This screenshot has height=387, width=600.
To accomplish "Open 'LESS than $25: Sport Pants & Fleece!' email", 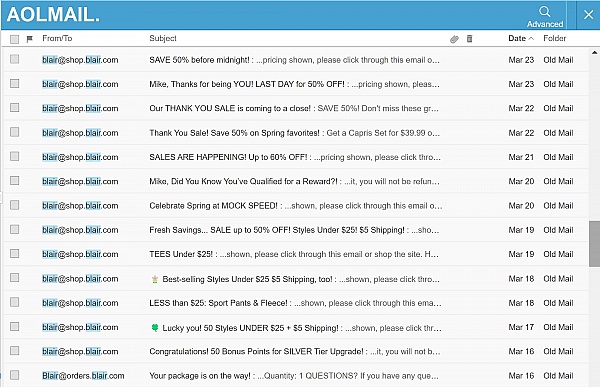I will click(x=295, y=303).
